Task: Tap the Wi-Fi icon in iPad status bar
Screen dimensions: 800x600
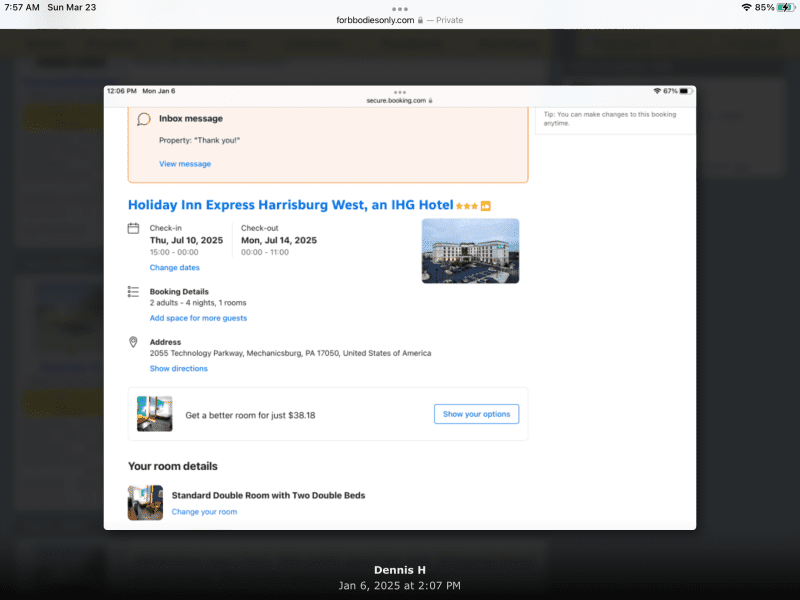Action: 746,7
